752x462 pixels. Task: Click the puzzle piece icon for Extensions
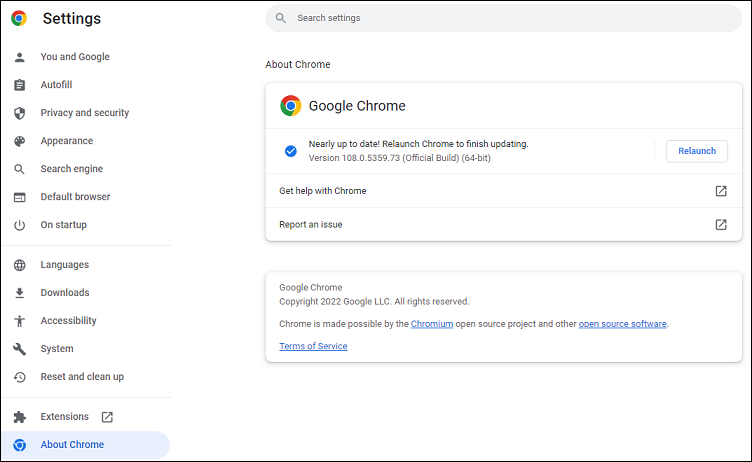point(19,417)
